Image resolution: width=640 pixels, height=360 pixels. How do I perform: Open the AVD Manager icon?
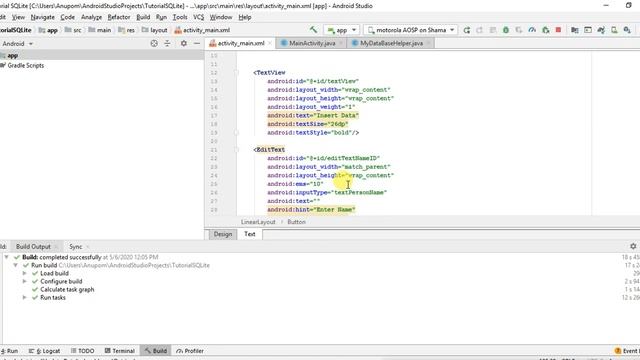coord(614,30)
